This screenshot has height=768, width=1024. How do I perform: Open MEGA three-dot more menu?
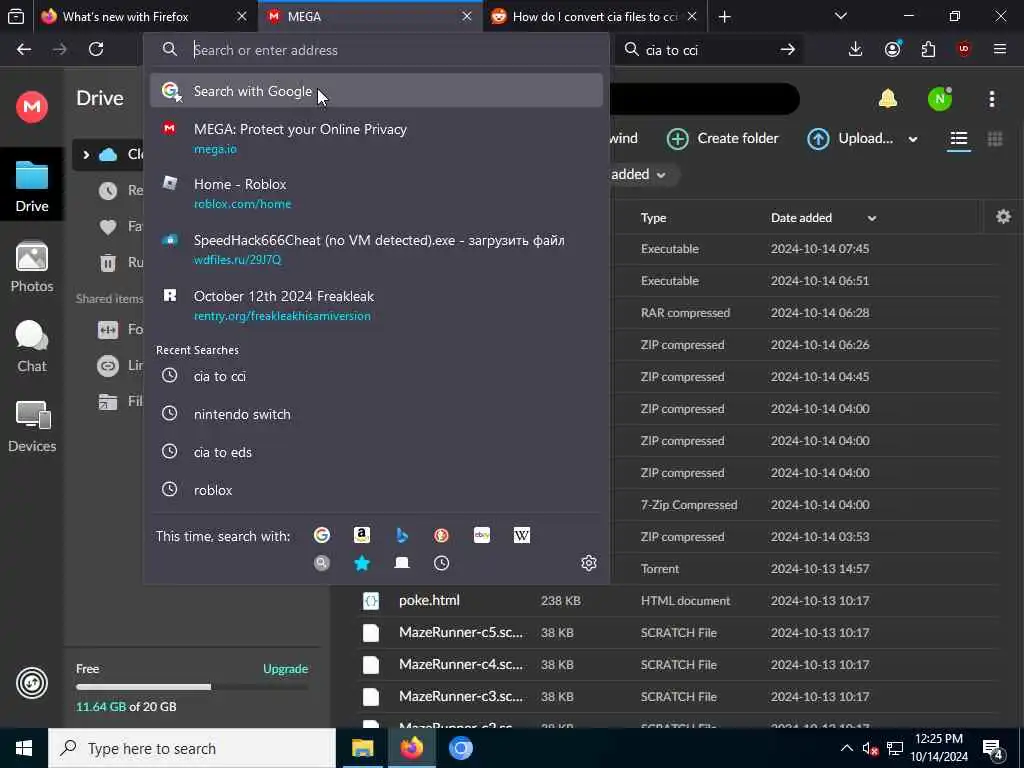992,99
